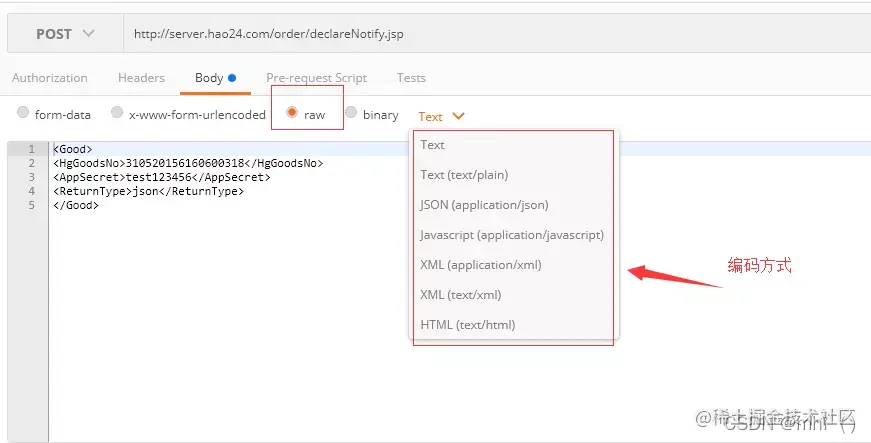Click the </Good> closing tag line
Viewport: 871px width, 443px height.
(x=76, y=205)
